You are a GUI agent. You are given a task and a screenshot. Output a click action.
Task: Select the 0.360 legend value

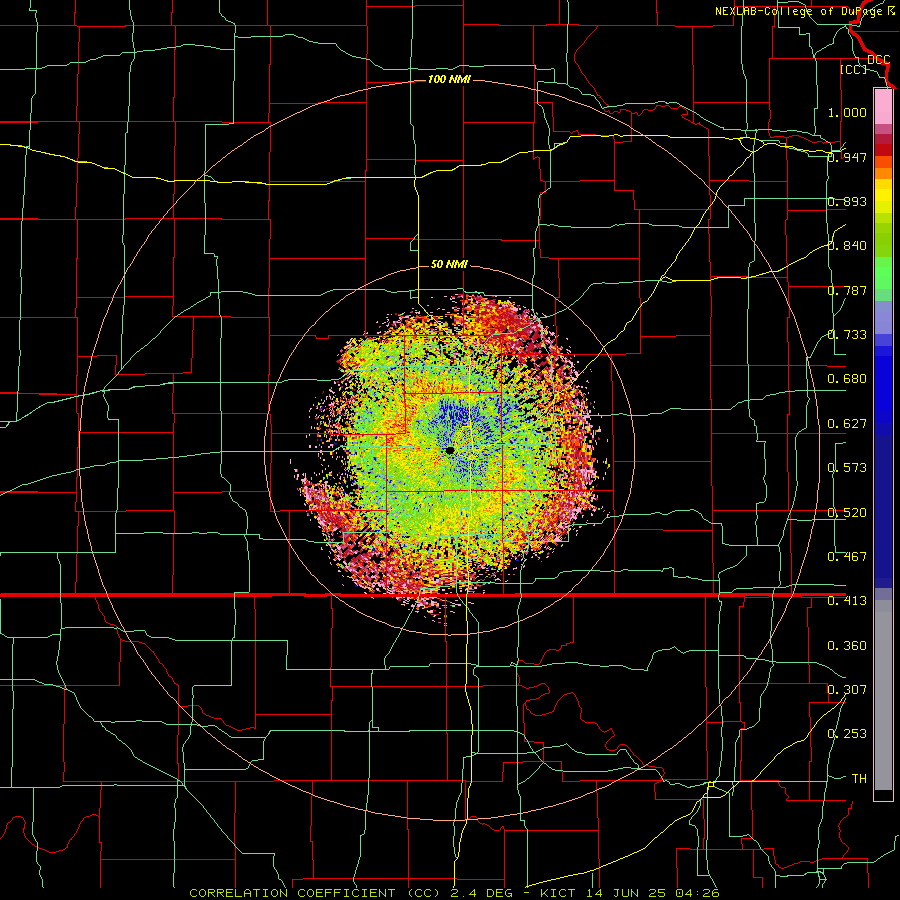(x=847, y=646)
